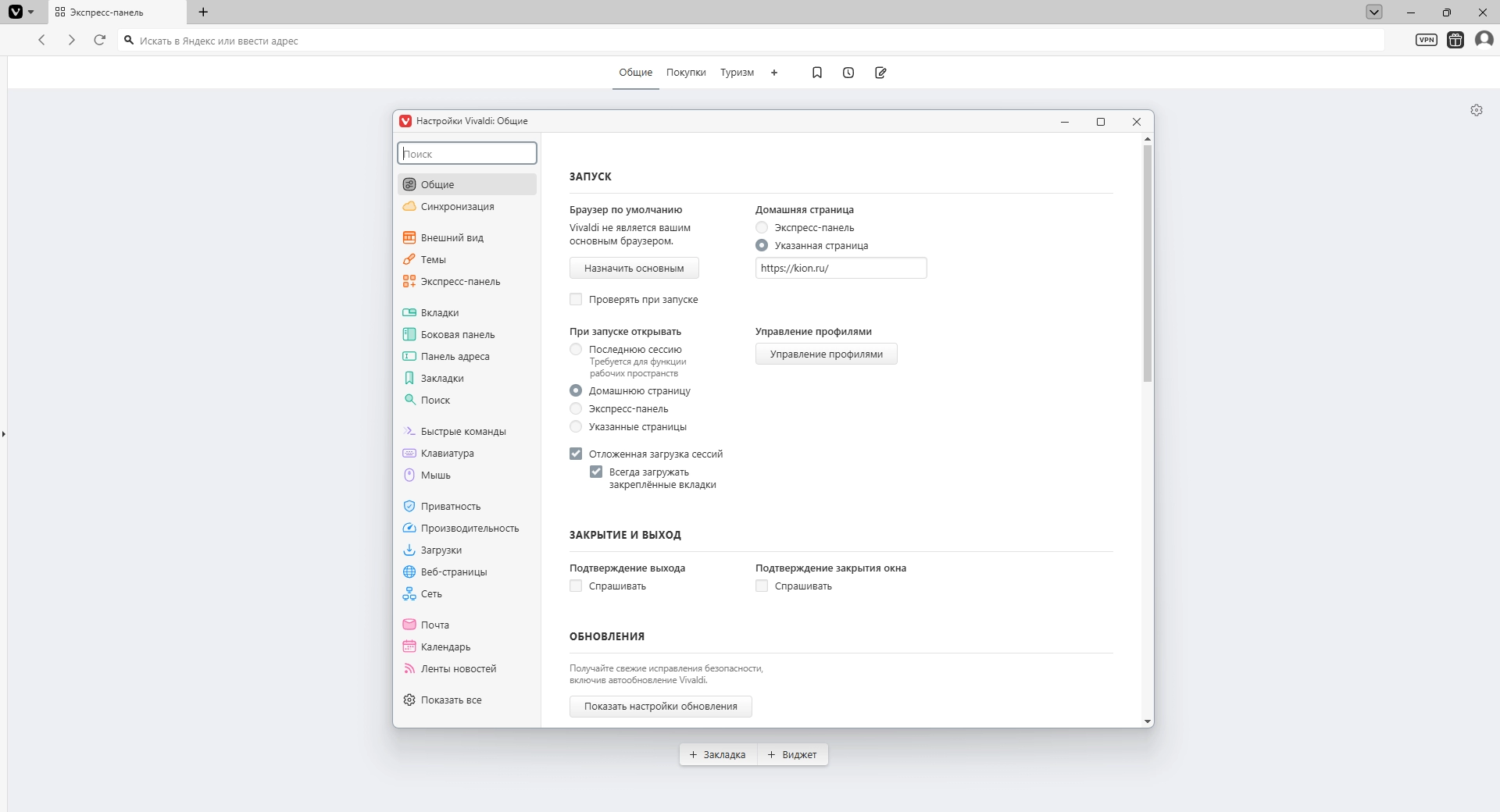The width and height of the screenshot is (1500, 812).
Task: Click the Управление профилями button
Action: click(827, 354)
